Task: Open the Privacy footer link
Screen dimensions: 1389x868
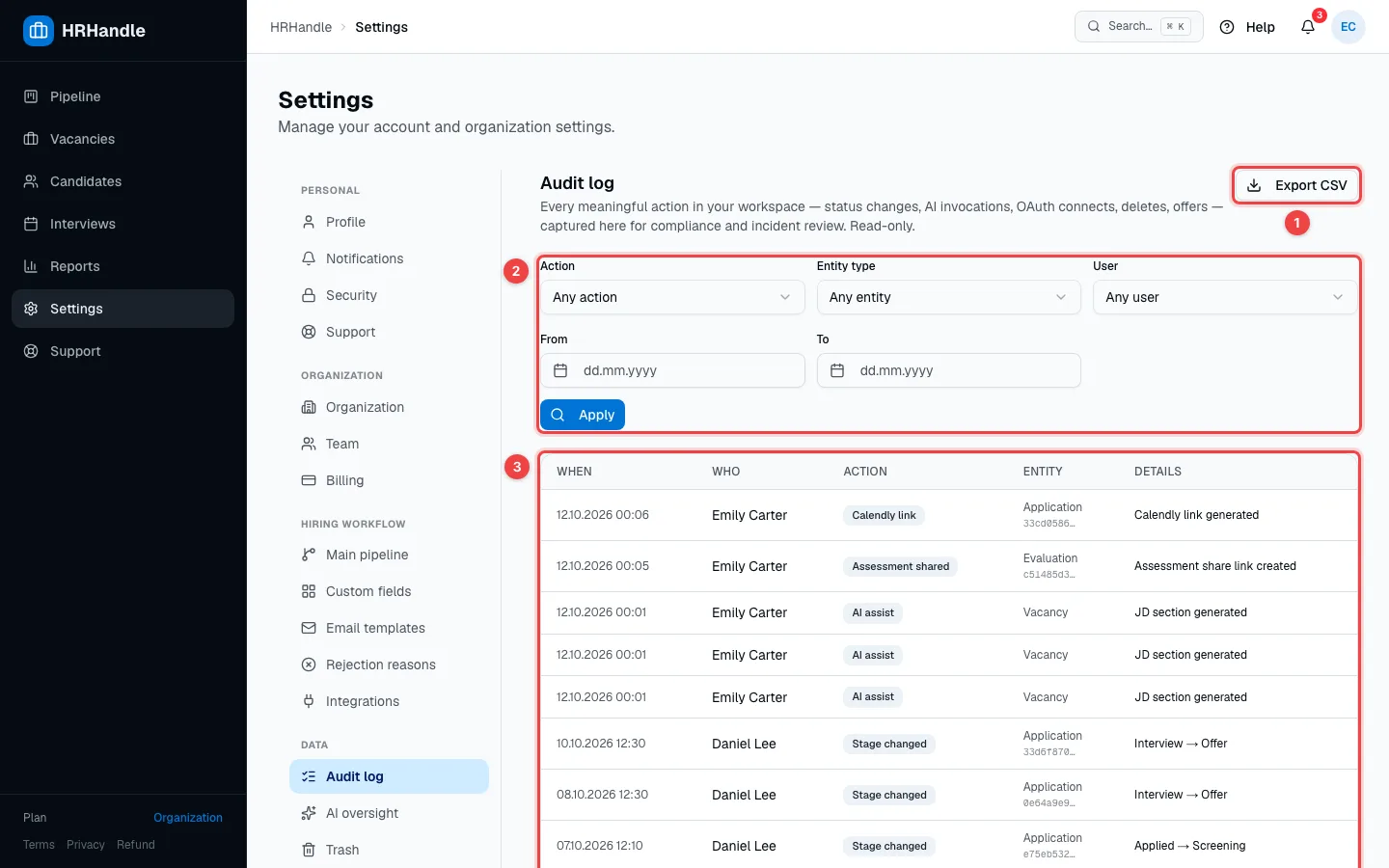Action: tap(86, 845)
